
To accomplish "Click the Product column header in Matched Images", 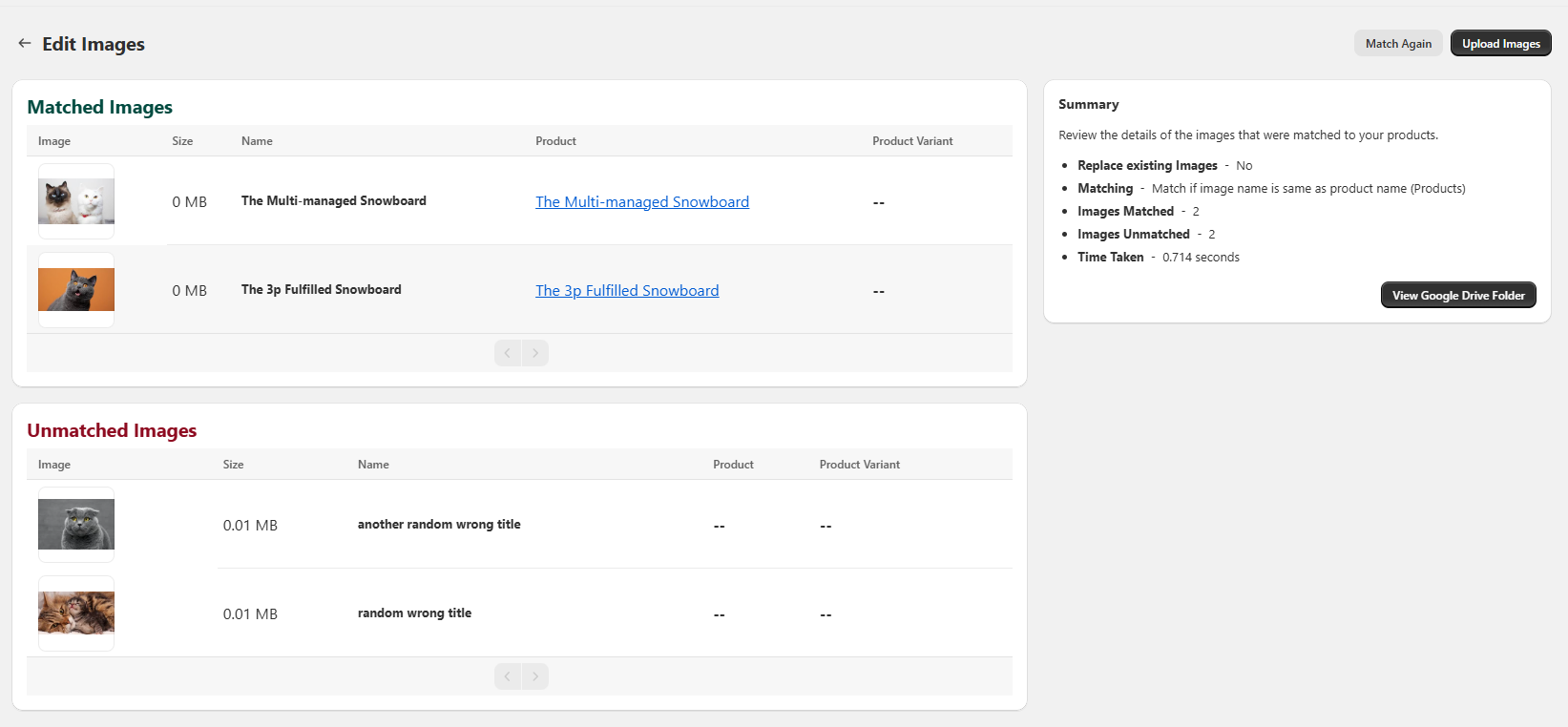I will pos(555,141).
